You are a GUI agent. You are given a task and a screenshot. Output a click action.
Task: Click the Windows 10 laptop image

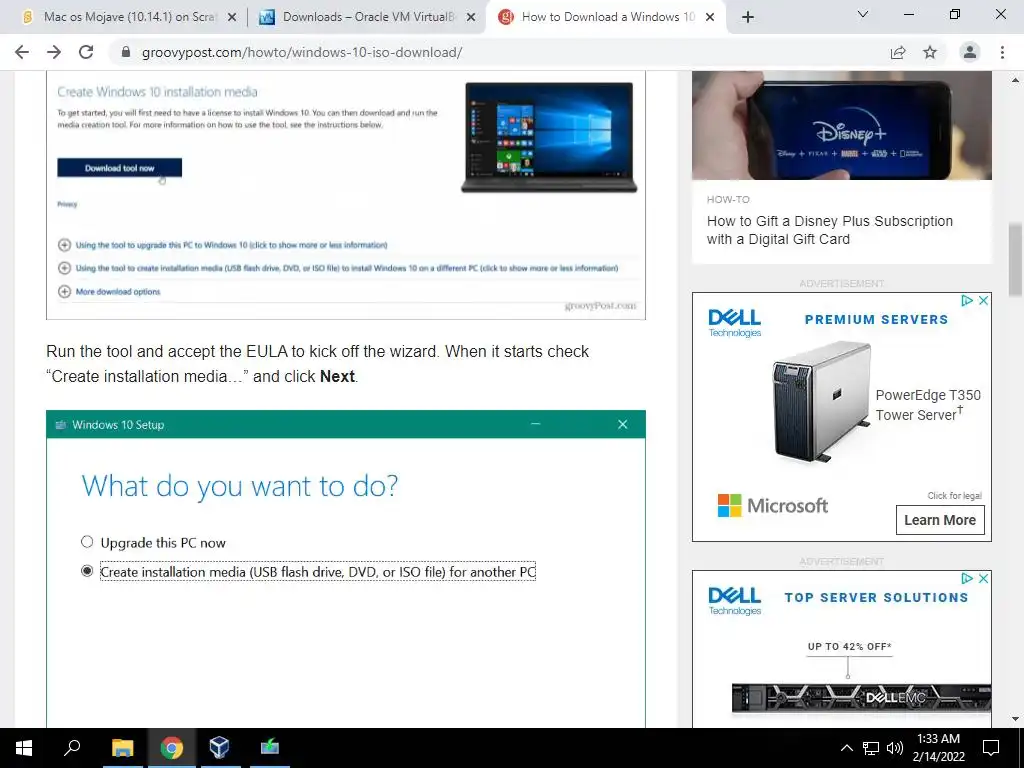[549, 137]
